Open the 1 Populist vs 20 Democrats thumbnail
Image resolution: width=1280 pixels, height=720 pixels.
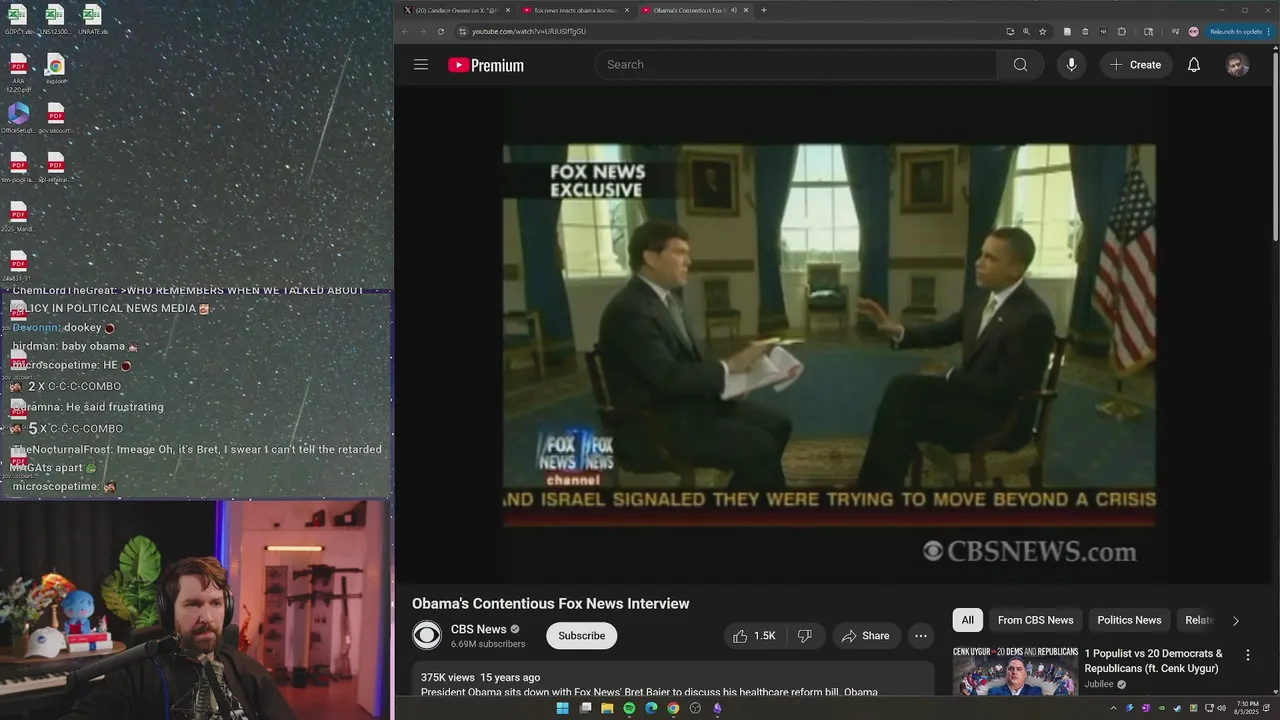point(1015,671)
